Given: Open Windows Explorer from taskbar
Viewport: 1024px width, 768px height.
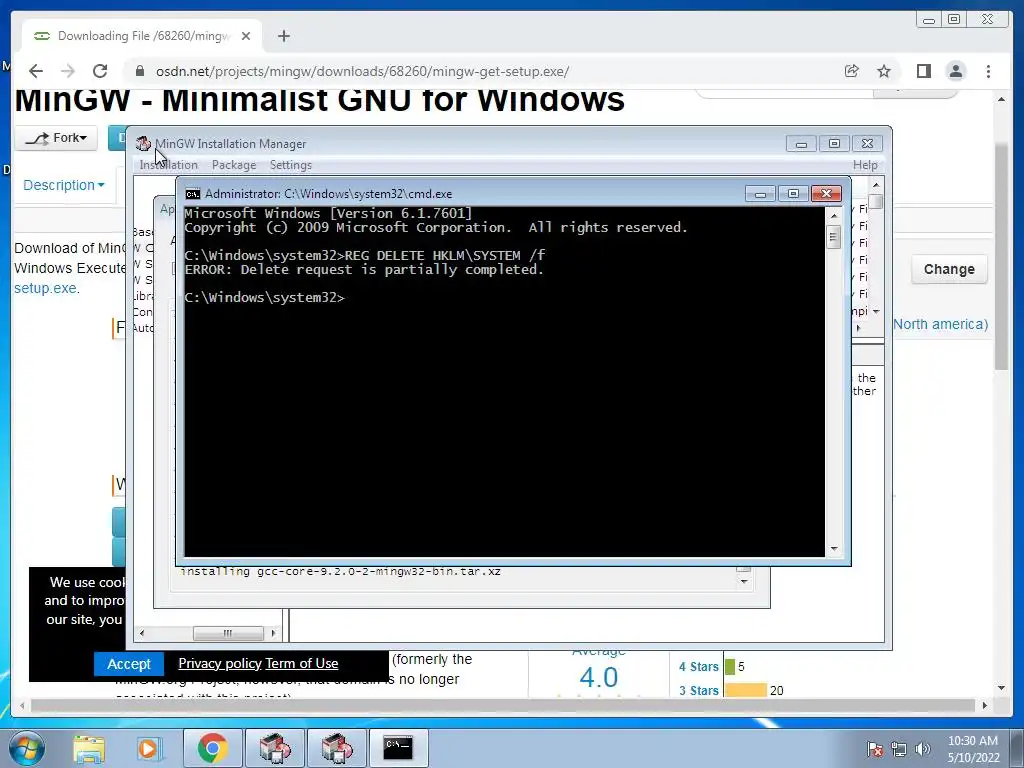Looking at the screenshot, I should (x=89, y=748).
